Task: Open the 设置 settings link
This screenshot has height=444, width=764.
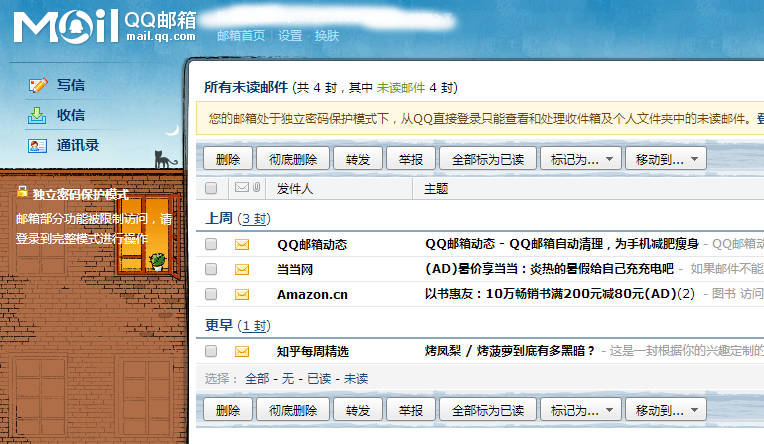Action: [x=290, y=36]
